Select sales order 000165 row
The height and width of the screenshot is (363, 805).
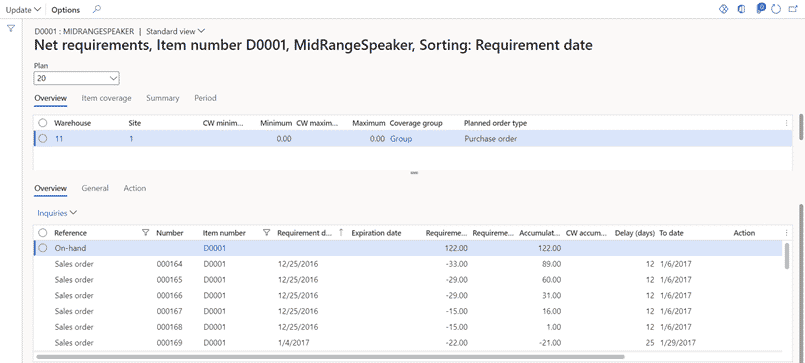[409, 280]
